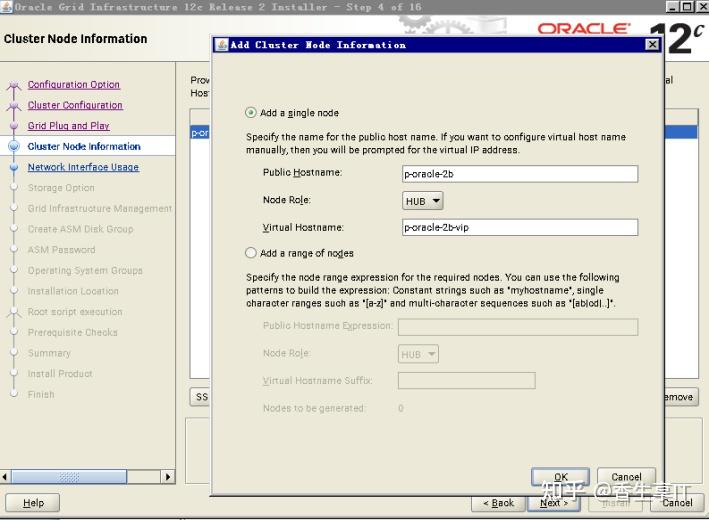Cancel the Add Cluster Node dialog
This screenshot has height=521, width=709.
pos(626,477)
